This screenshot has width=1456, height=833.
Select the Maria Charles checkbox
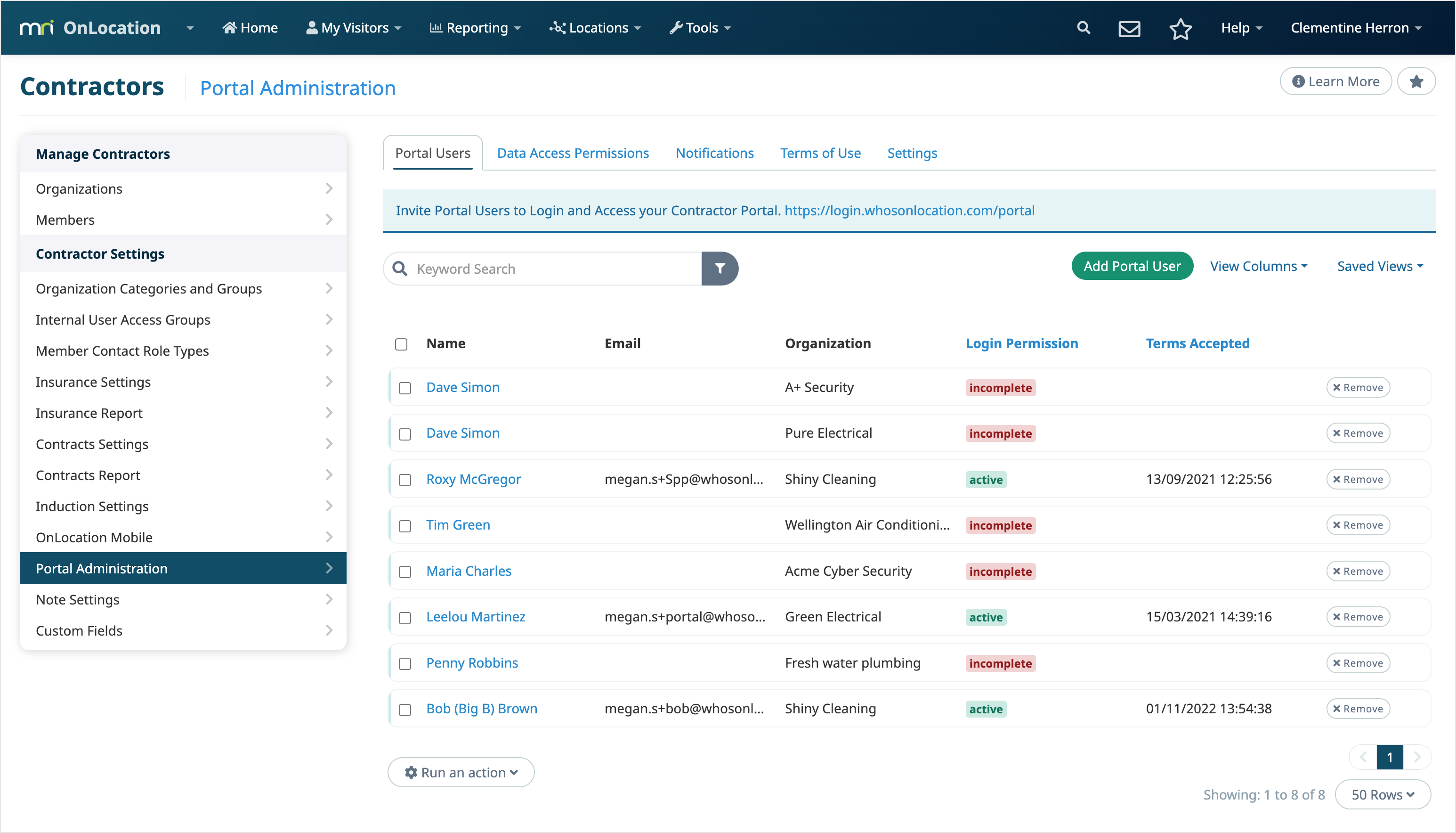coord(405,572)
